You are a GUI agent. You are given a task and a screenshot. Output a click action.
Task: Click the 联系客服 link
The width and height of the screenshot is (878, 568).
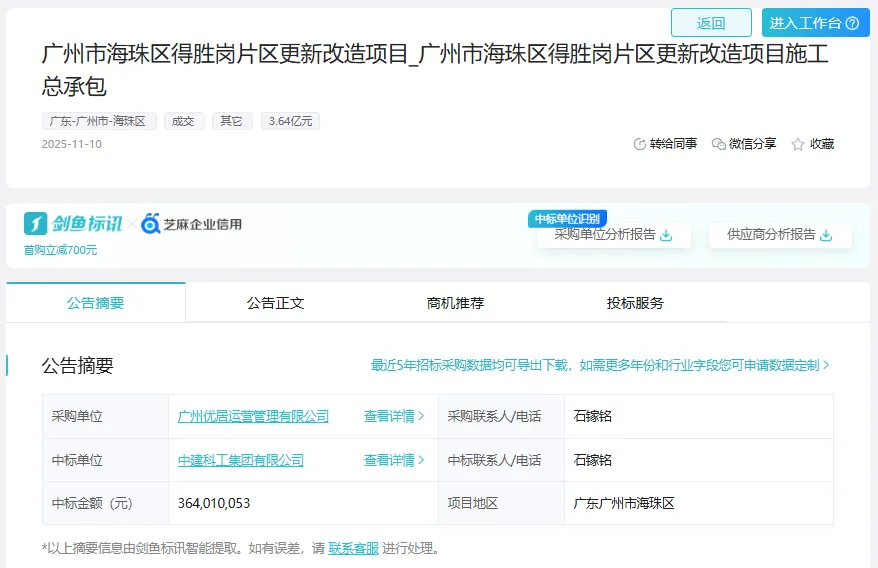pos(354,548)
